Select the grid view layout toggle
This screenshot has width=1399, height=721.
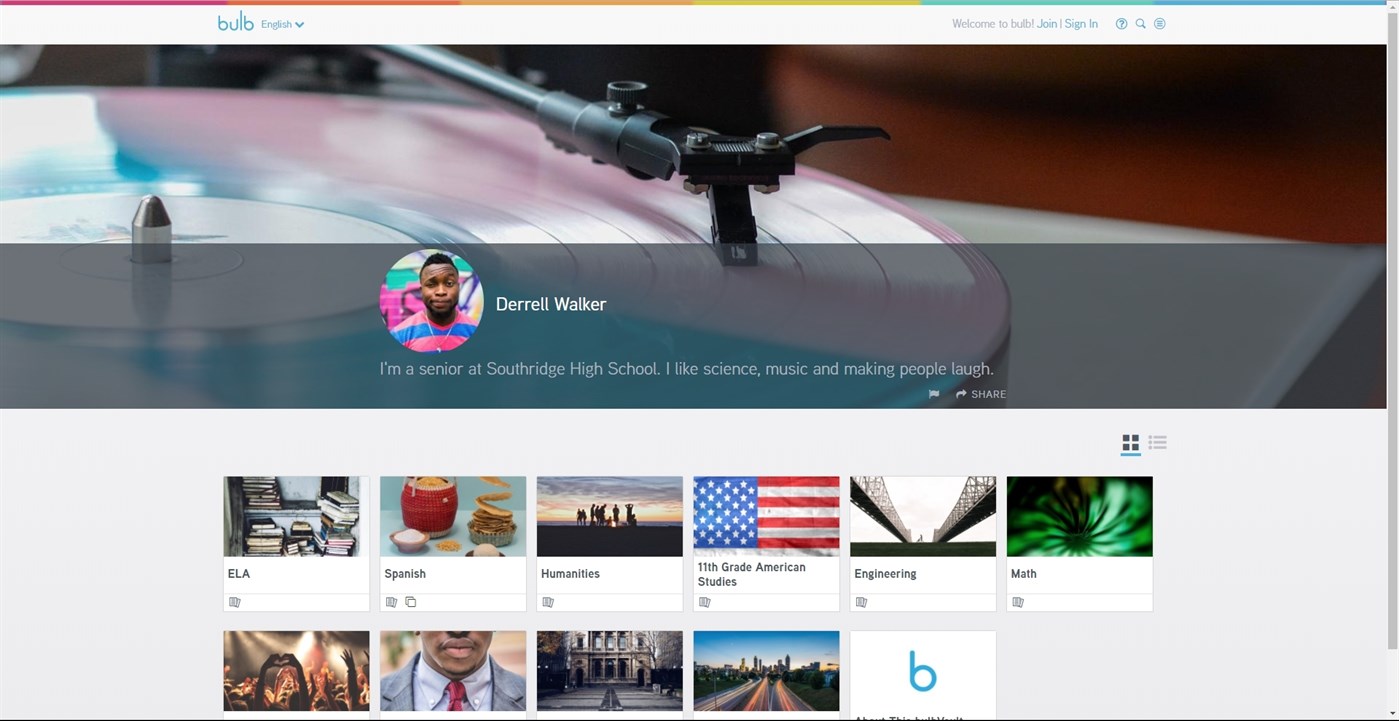pos(1129,442)
